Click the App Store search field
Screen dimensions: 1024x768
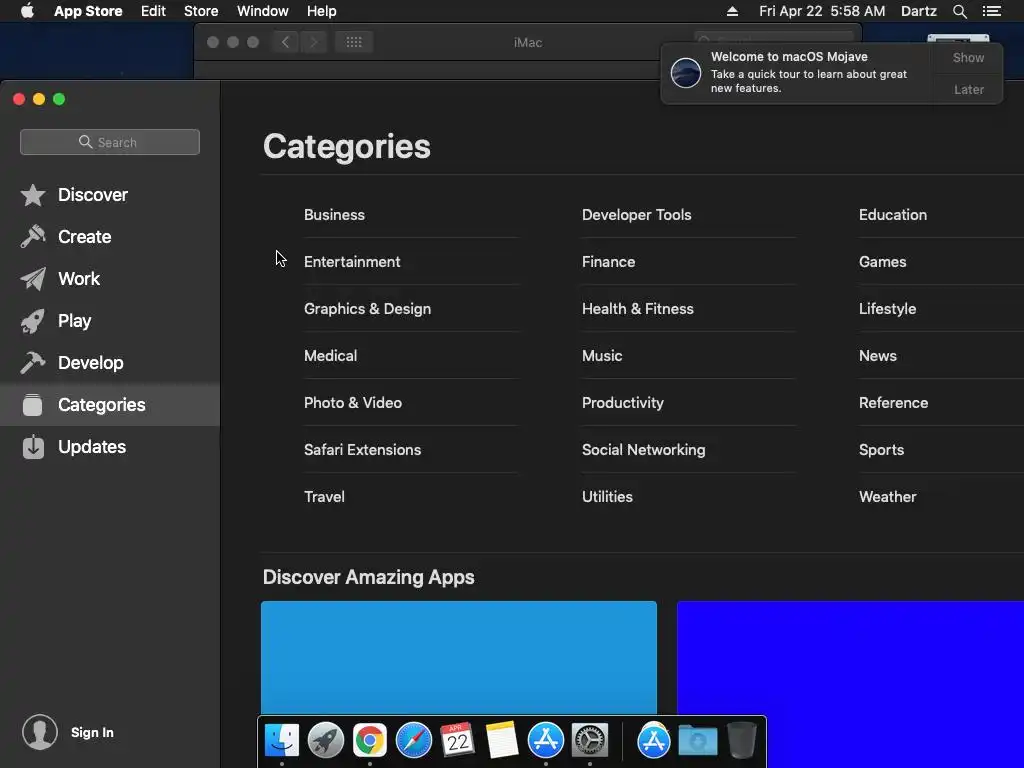(x=110, y=142)
